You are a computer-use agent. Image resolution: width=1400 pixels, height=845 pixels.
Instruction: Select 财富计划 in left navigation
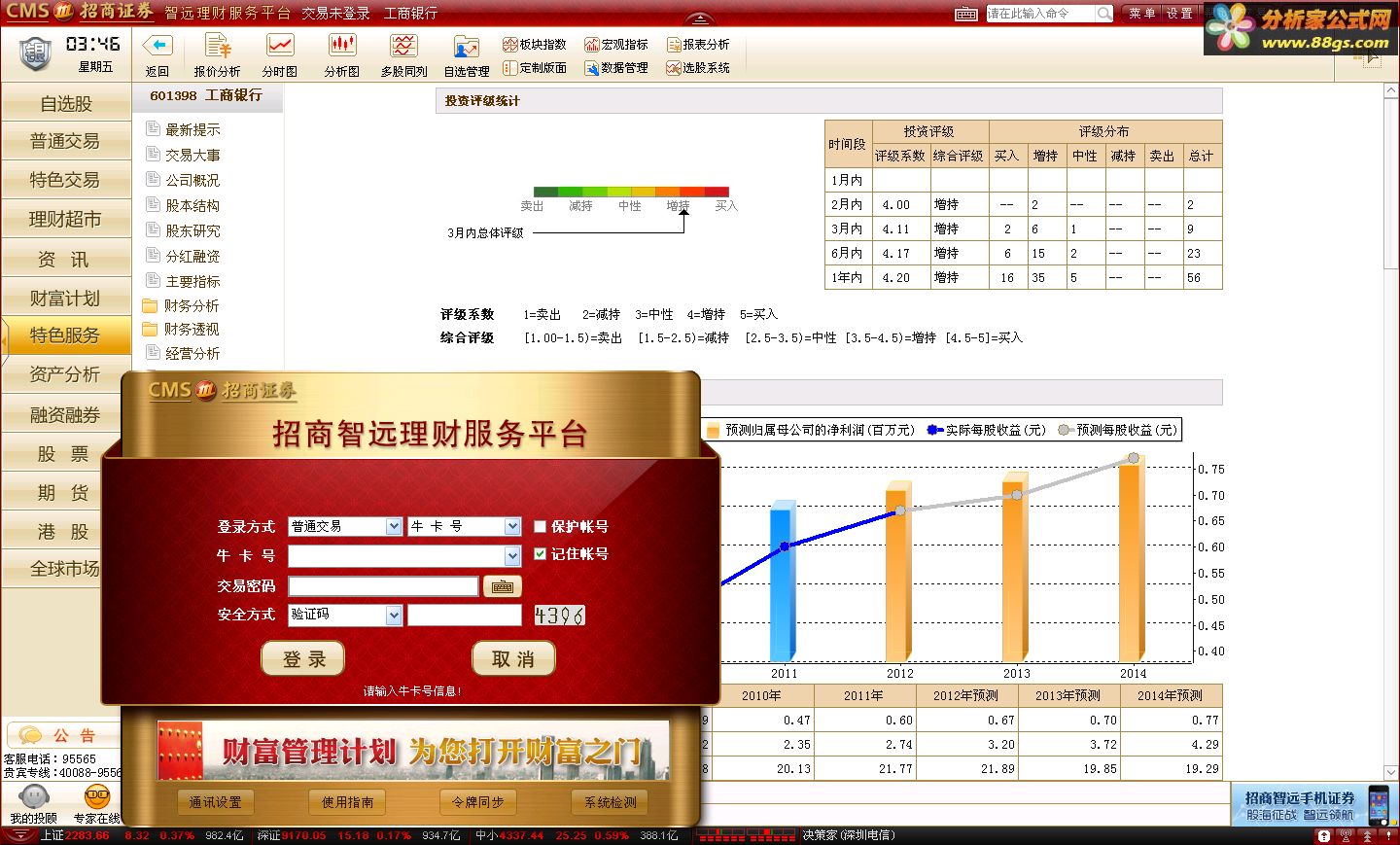65,299
